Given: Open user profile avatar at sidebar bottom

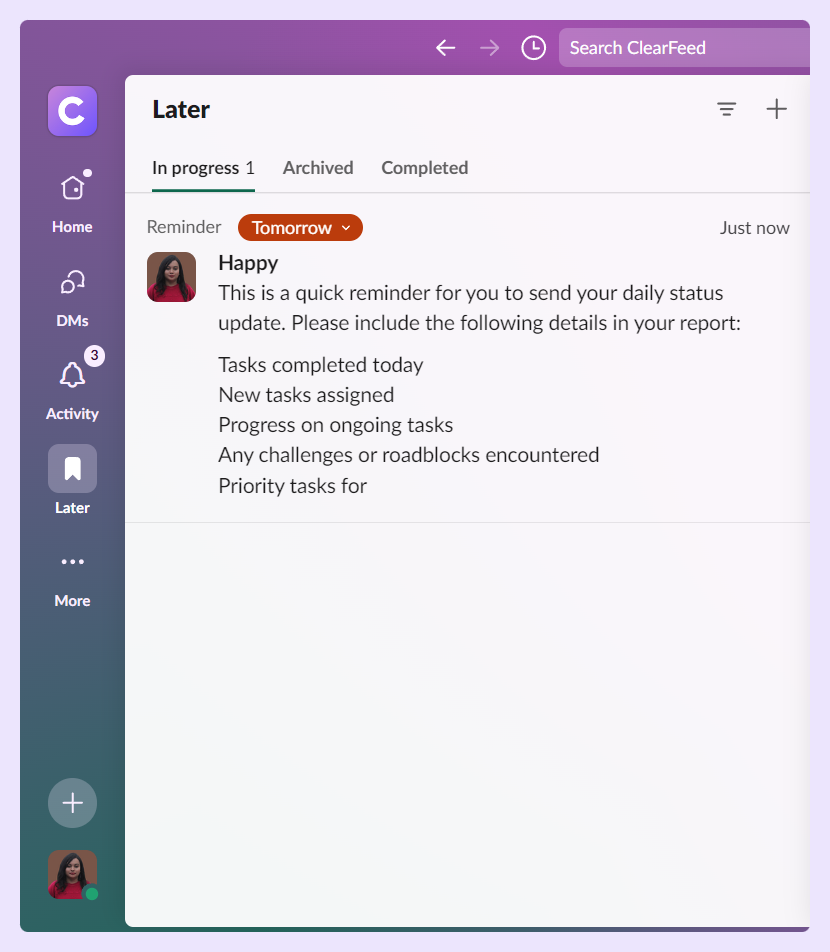Looking at the screenshot, I should coord(72,874).
